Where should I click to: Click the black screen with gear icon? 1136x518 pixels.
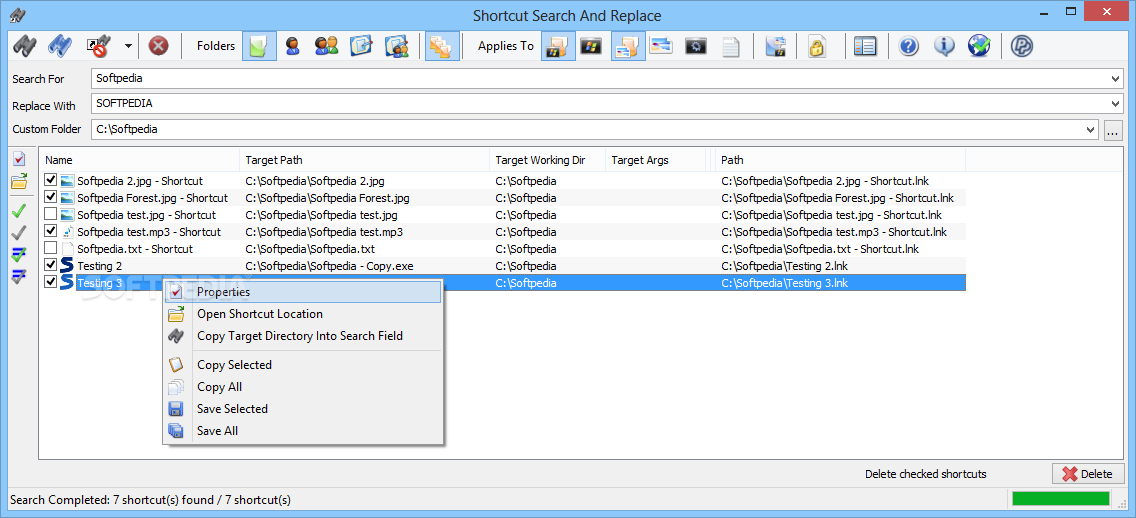point(696,46)
